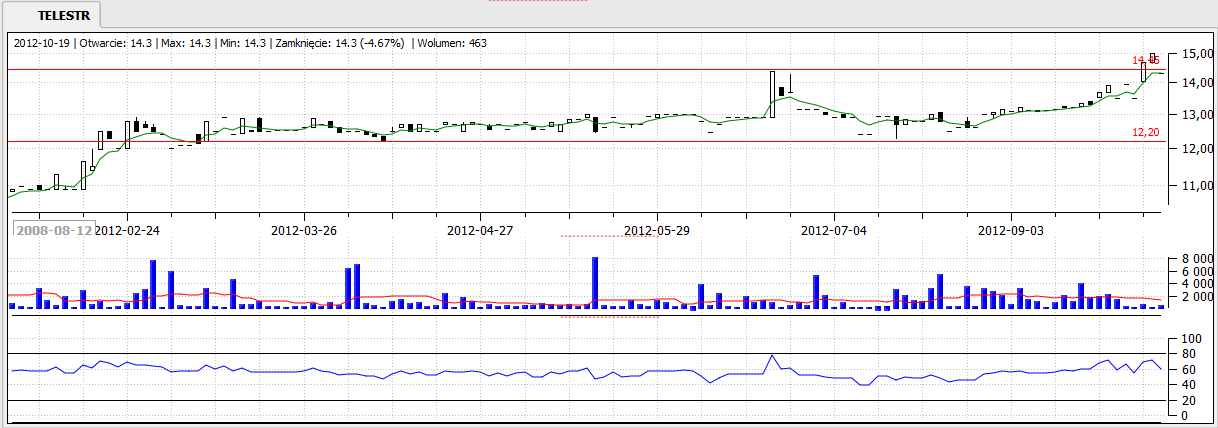Click the 8 000 volume axis label
This screenshot has width=1218, height=428.
[1194, 259]
